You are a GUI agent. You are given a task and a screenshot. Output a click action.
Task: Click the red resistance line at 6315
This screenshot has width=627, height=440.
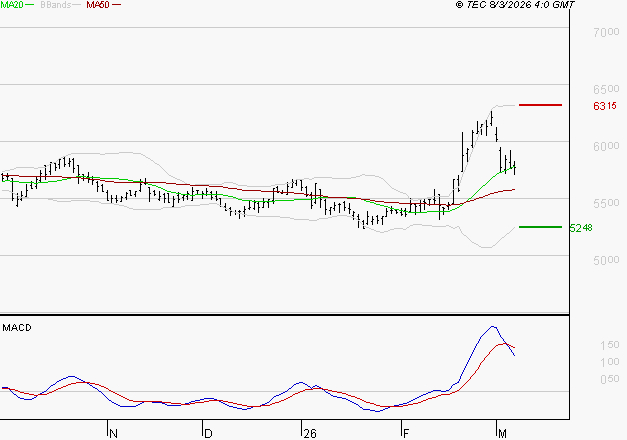pyautogui.click(x=540, y=105)
